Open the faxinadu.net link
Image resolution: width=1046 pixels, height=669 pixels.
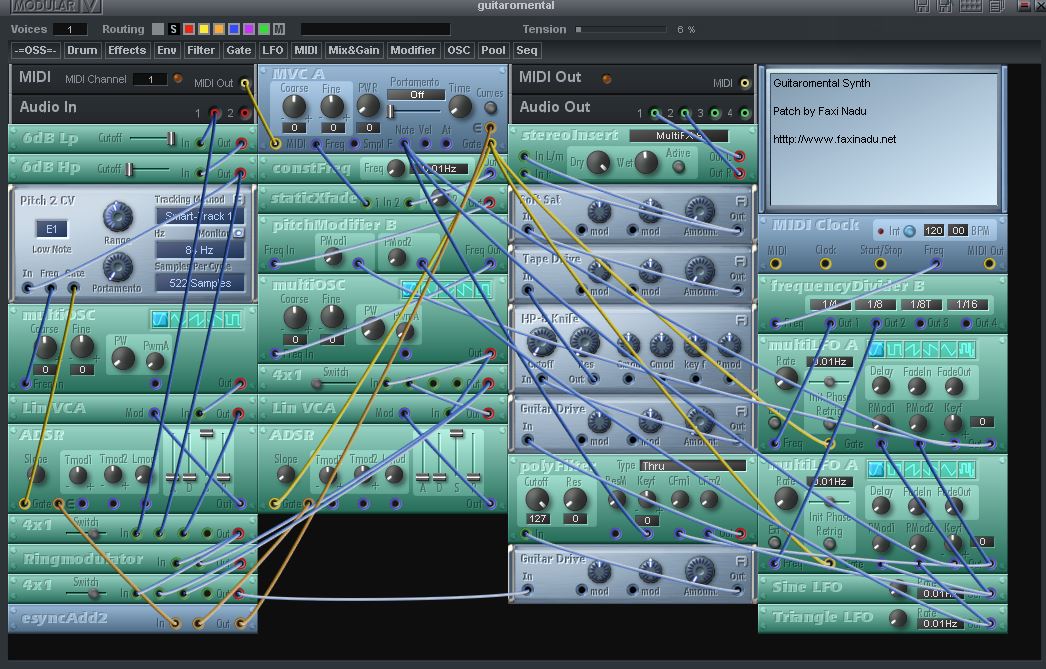point(835,139)
